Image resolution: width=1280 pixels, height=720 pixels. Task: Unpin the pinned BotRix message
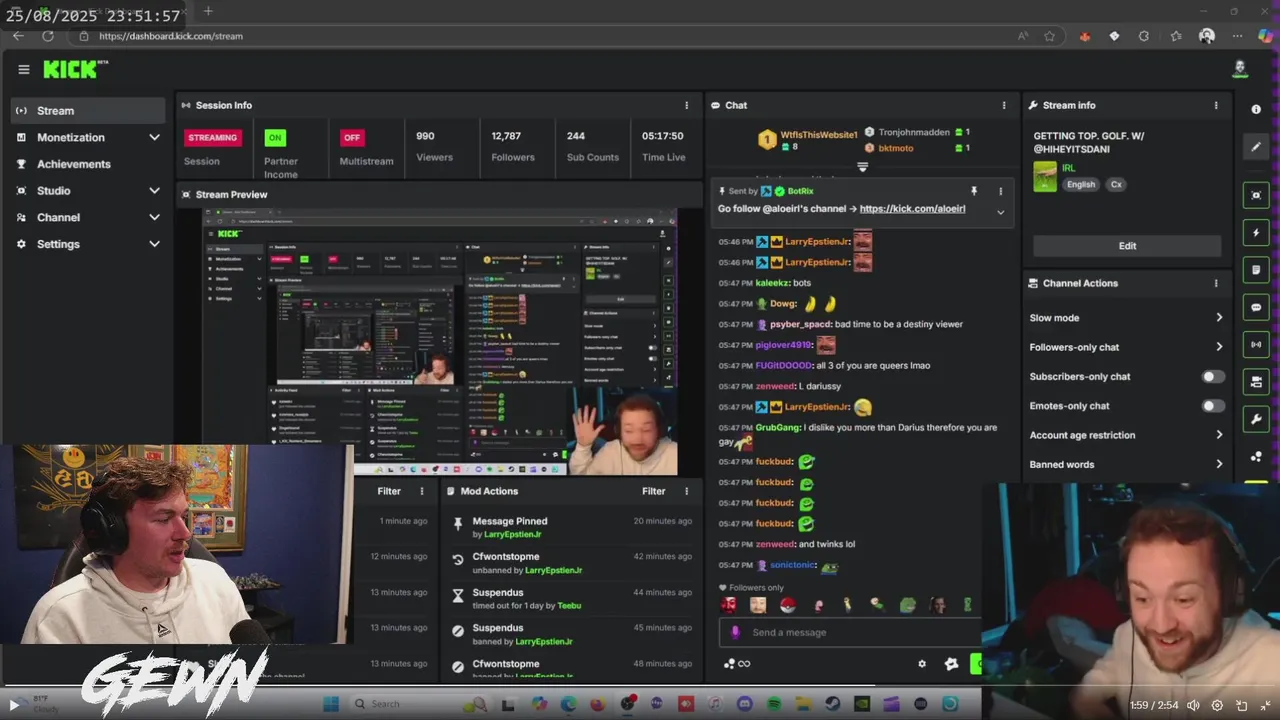tap(973, 191)
